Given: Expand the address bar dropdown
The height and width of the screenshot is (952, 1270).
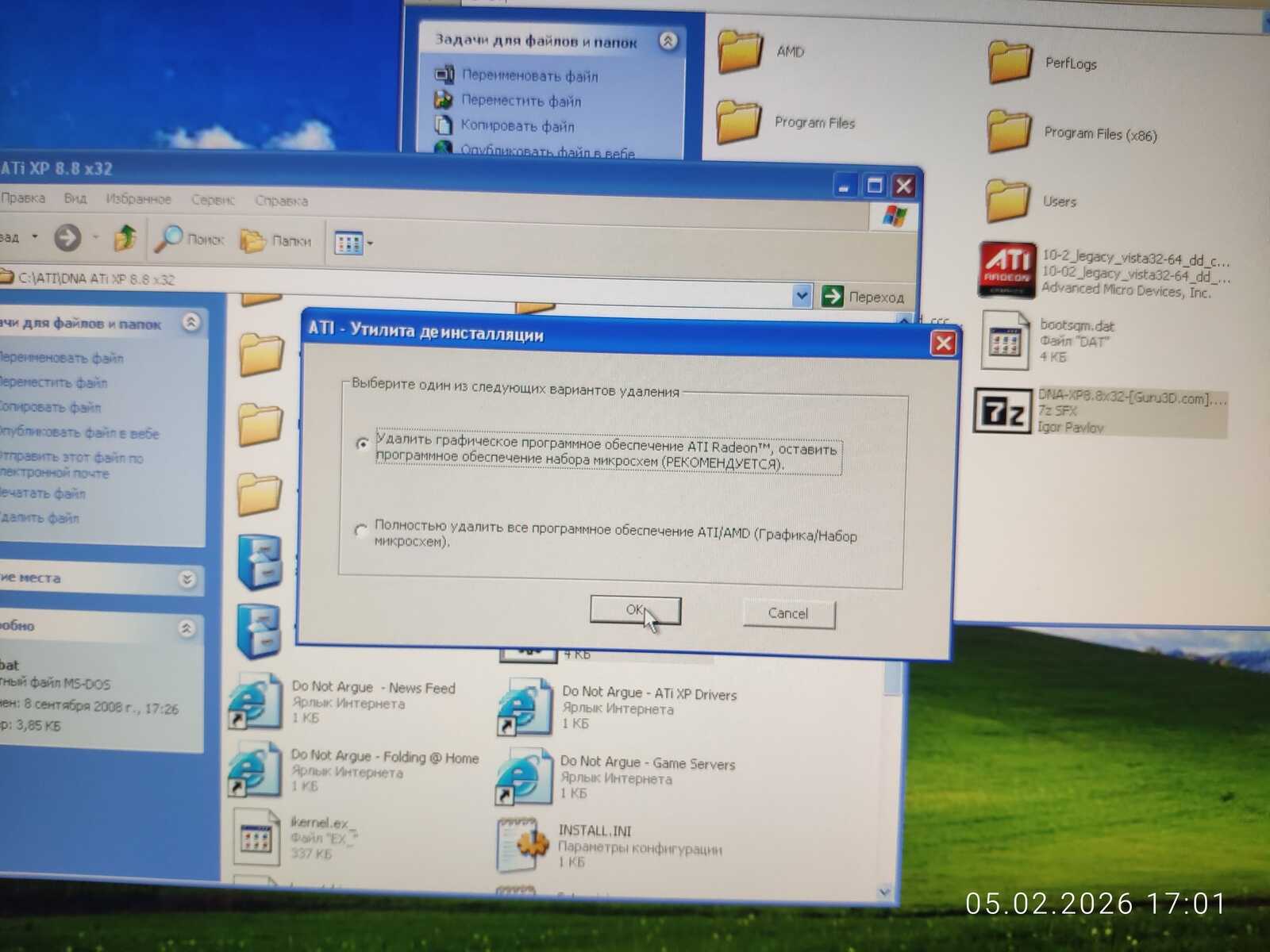Looking at the screenshot, I should pos(802,296).
